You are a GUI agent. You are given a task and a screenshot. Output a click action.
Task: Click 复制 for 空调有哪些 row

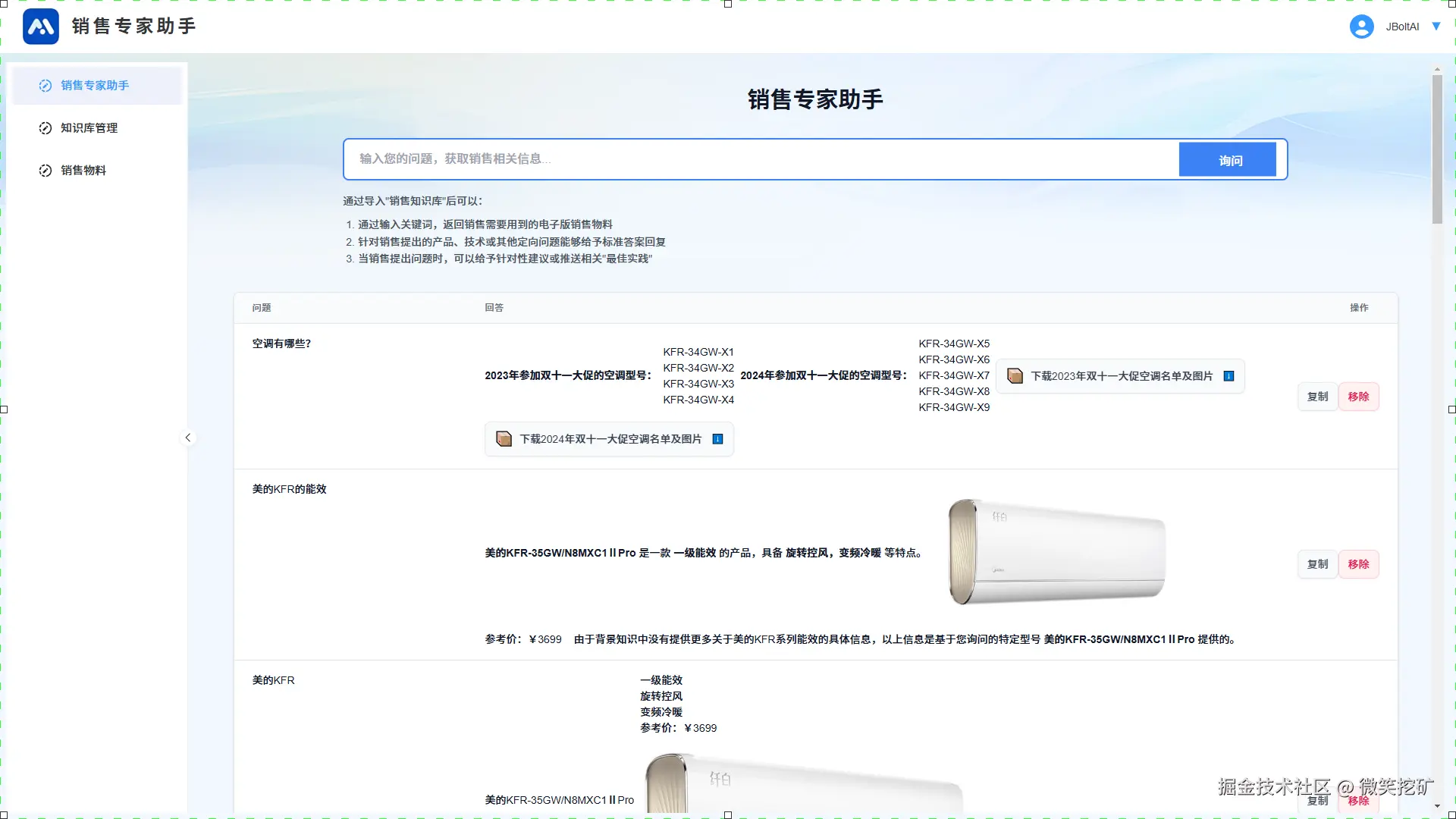tap(1317, 397)
